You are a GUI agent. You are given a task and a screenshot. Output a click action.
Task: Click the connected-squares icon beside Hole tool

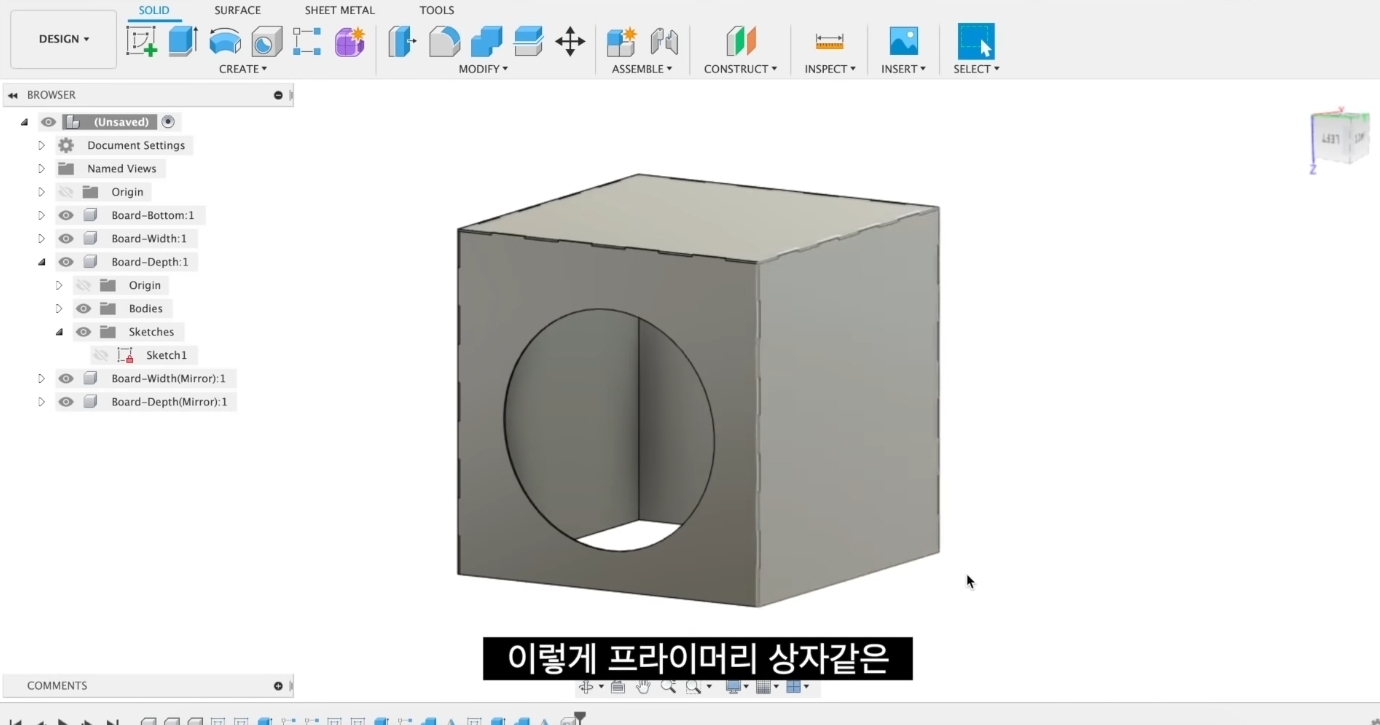coord(307,41)
